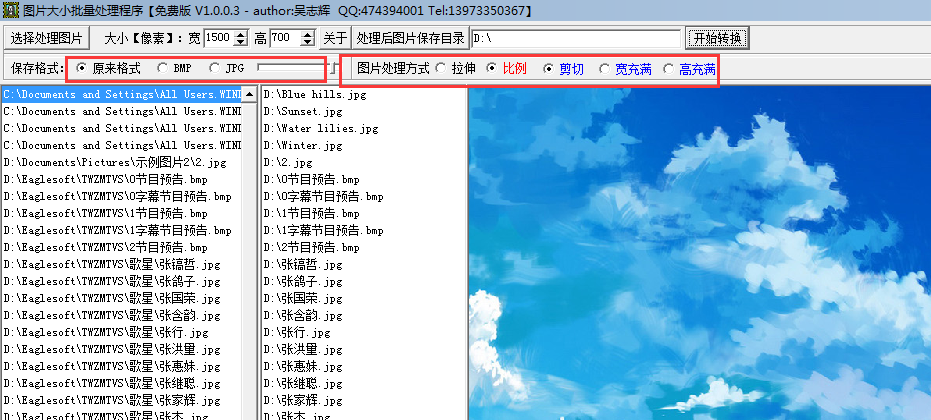The width and height of the screenshot is (931, 420).
Task: Click the save directory path field
Action: pyautogui.click(x=576, y=39)
